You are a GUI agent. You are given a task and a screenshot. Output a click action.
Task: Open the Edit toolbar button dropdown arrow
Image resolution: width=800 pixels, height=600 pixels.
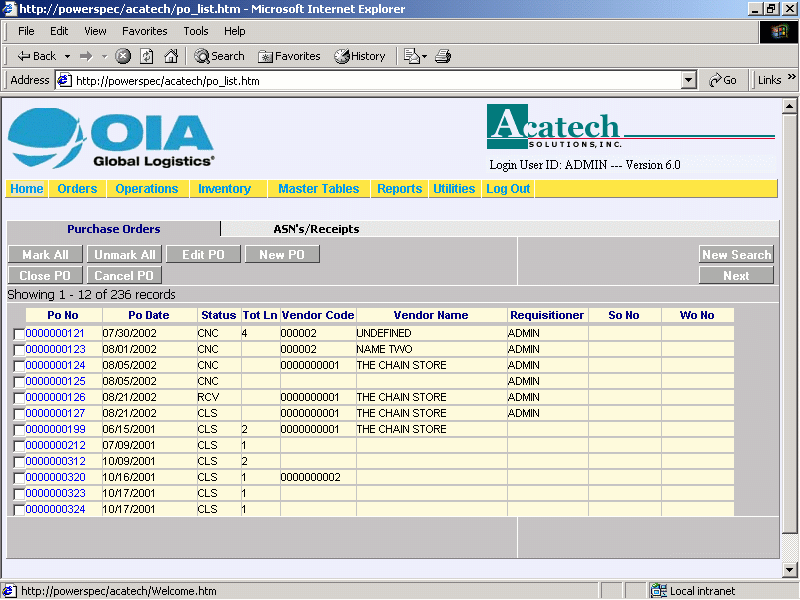pyautogui.click(x=424, y=56)
